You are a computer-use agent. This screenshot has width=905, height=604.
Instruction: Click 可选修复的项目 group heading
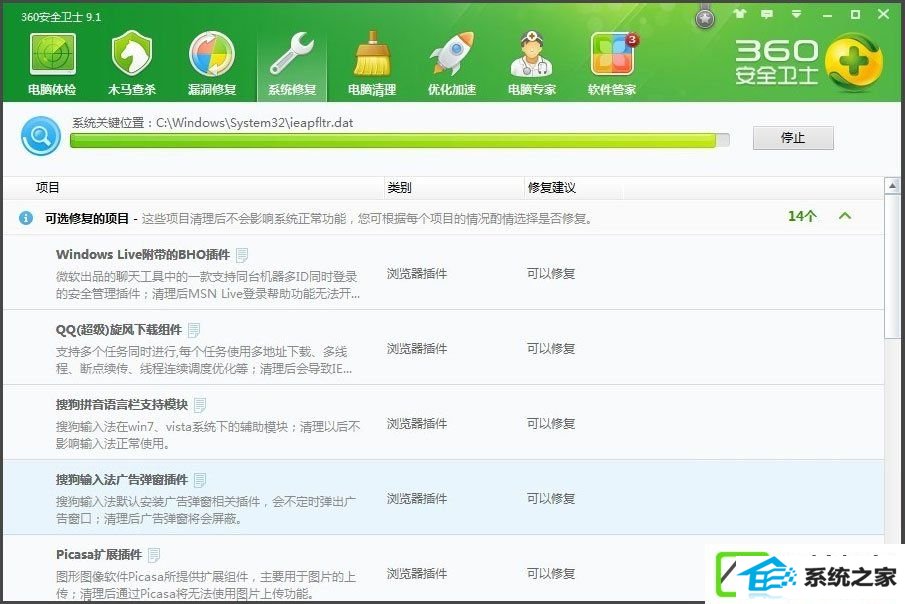click(87, 218)
